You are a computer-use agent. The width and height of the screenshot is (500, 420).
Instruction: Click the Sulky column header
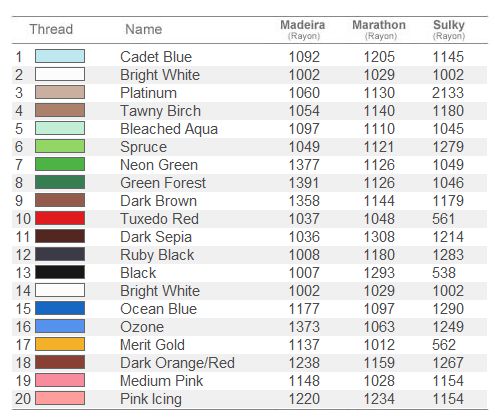pyautogui.click(x=449, y=29)
